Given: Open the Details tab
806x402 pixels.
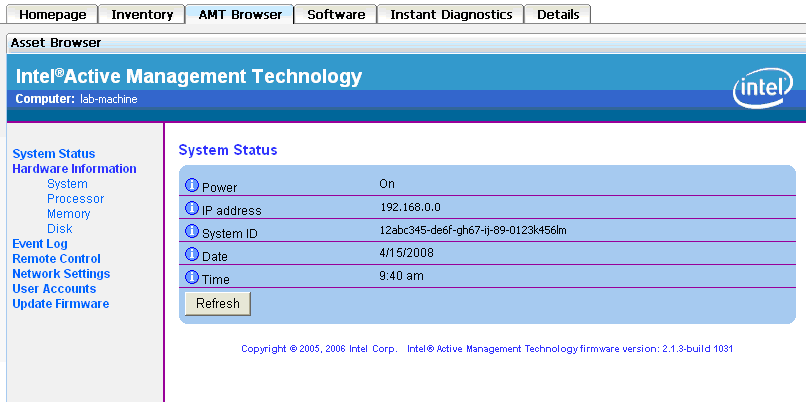Looking at the screenshot, I should coord(558,14).
